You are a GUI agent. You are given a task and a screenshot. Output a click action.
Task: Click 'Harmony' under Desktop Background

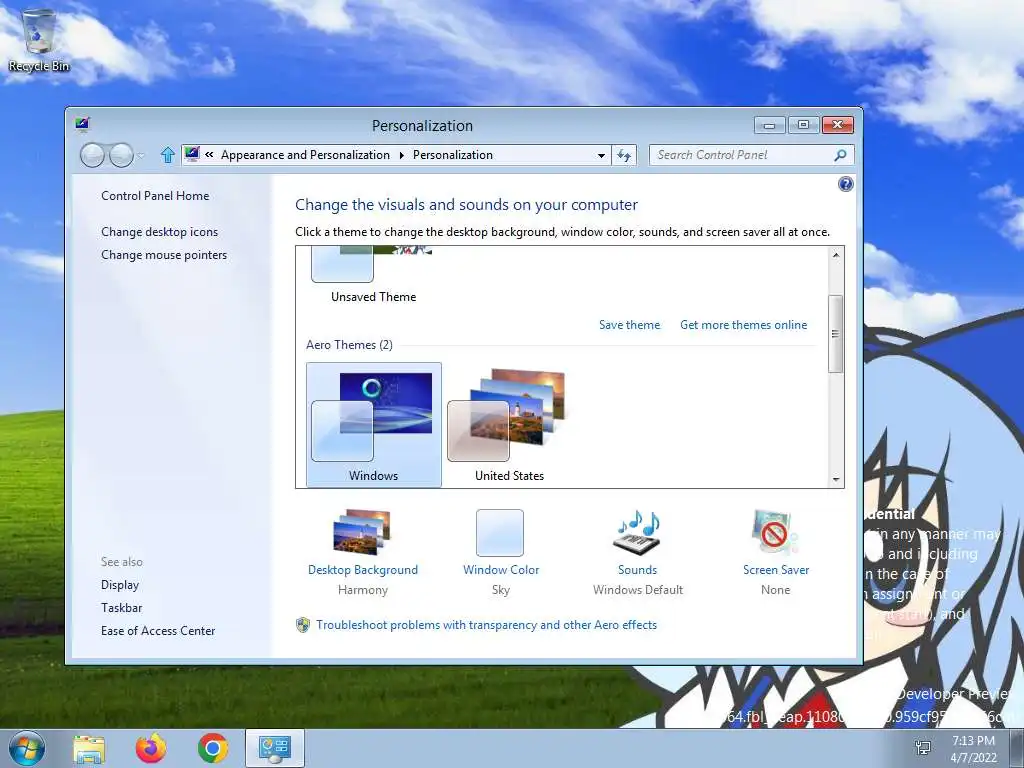362,590
